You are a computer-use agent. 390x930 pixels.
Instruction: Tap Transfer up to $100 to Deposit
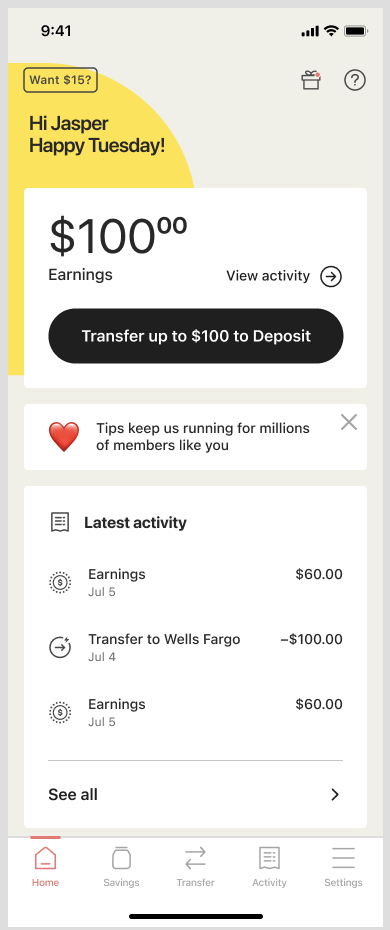coord(196,336)
